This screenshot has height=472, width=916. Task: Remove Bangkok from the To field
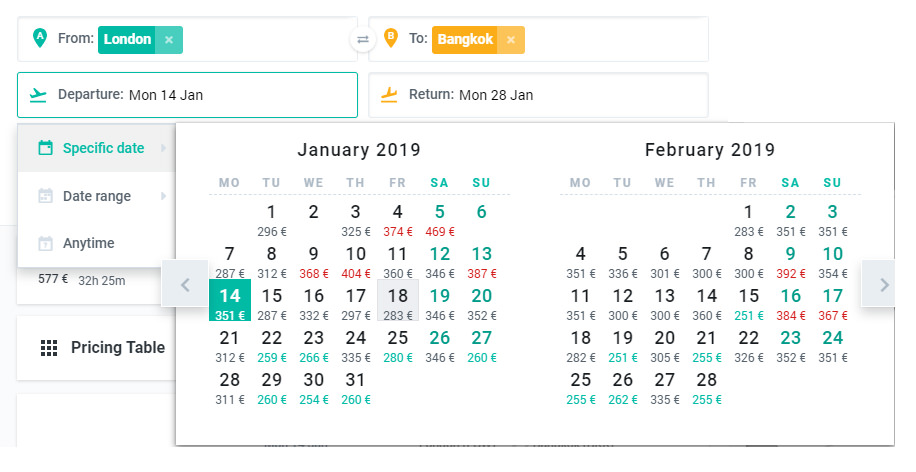[511, 40]
